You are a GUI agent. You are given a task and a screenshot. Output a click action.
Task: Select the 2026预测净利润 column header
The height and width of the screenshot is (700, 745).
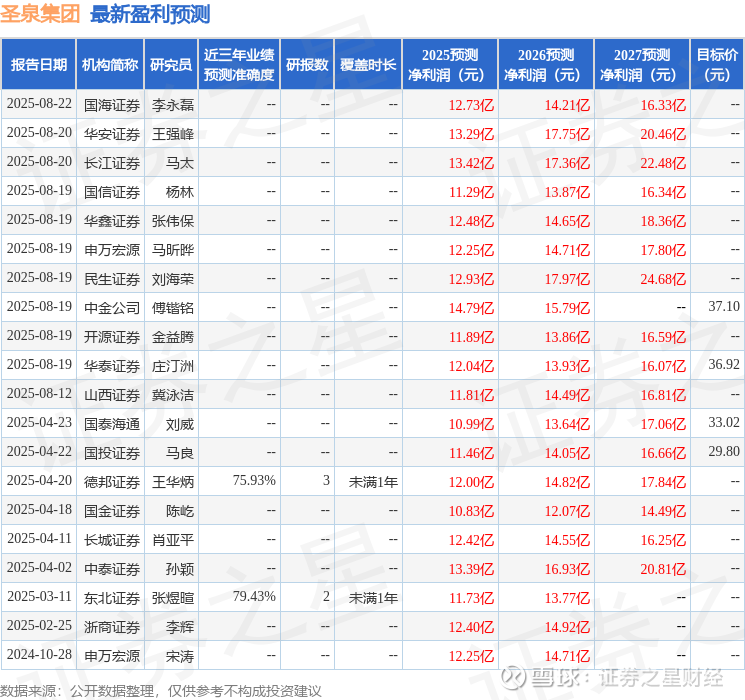546,65
